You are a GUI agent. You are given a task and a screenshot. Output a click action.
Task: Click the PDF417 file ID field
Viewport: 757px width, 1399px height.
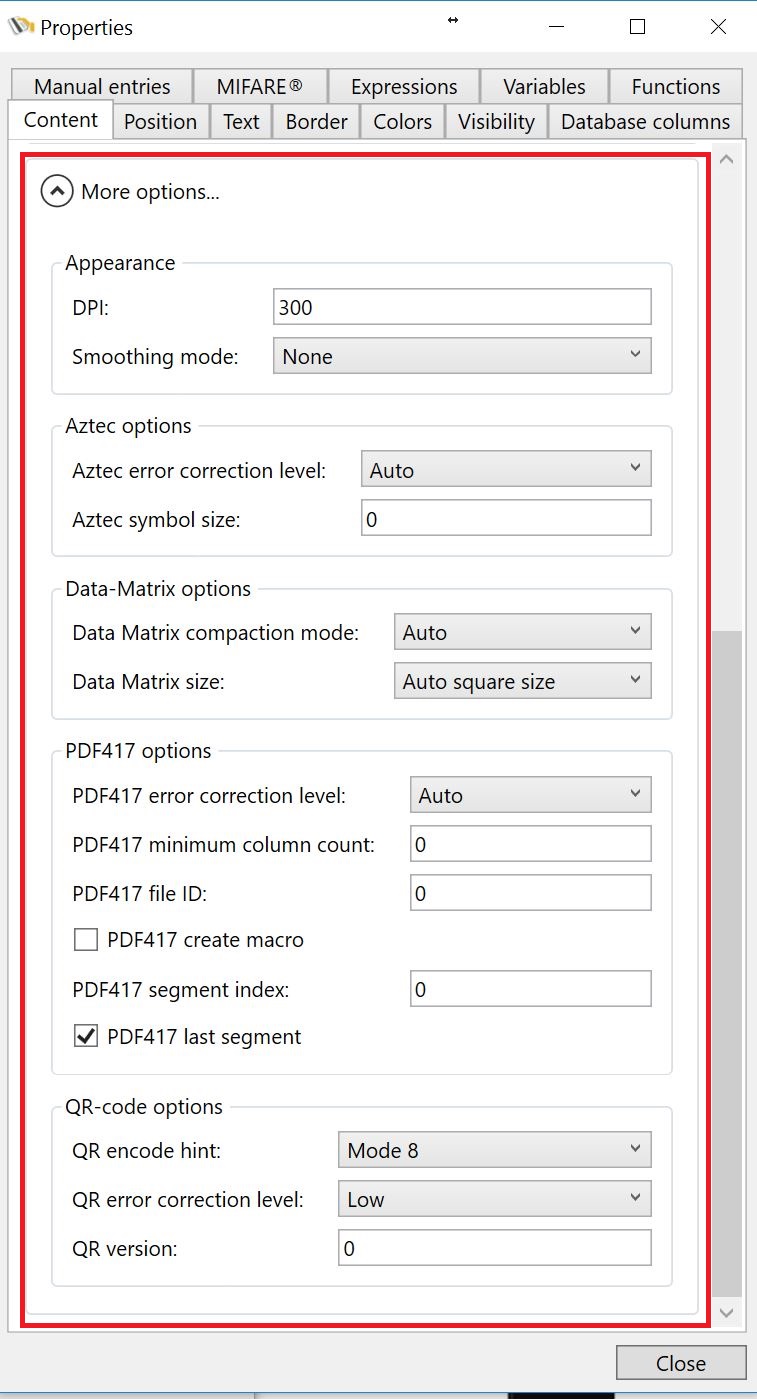pos(531,893)
